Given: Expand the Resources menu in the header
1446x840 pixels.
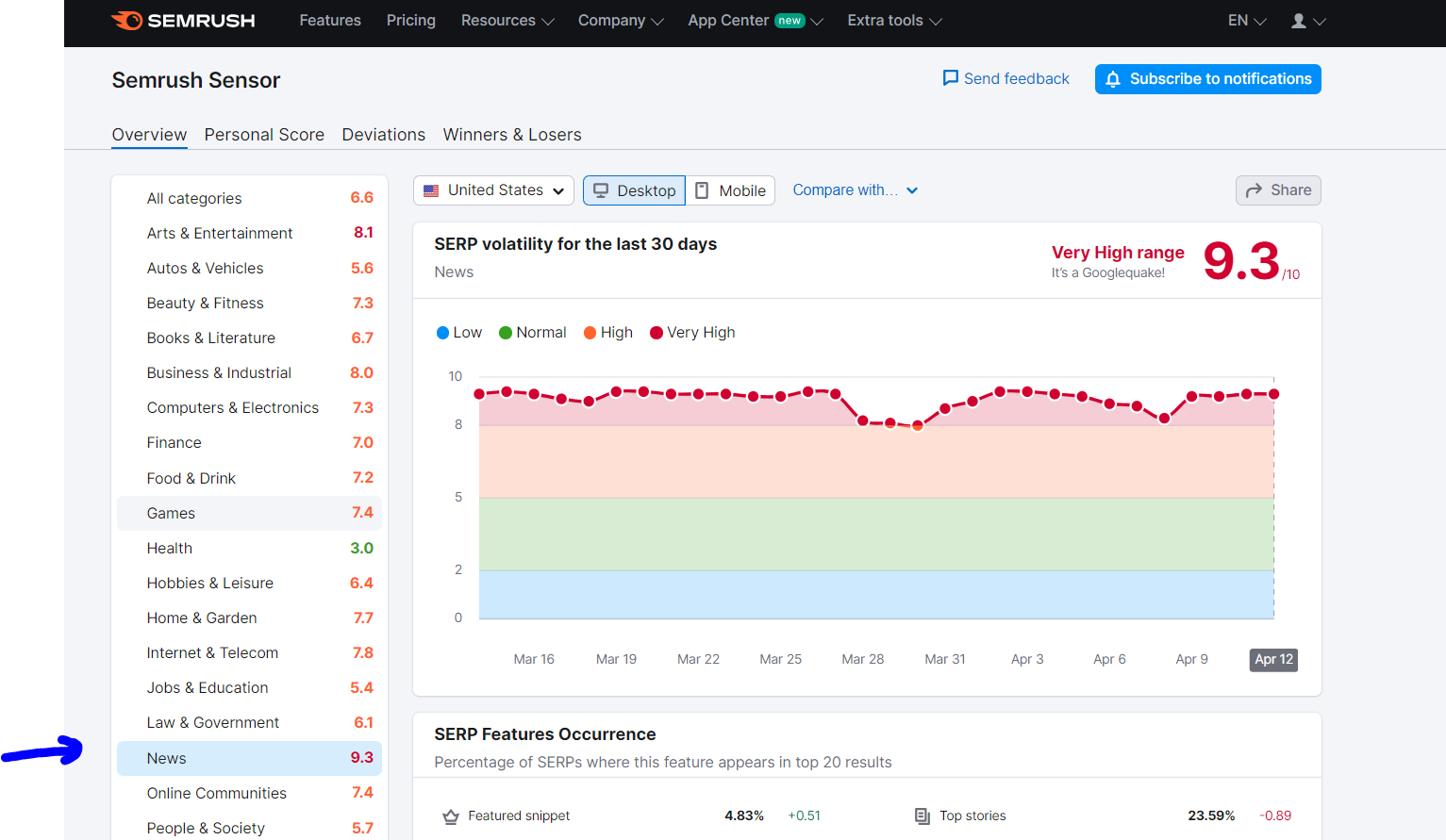Looking at the screenshot, I should click(x=507, y=21).
